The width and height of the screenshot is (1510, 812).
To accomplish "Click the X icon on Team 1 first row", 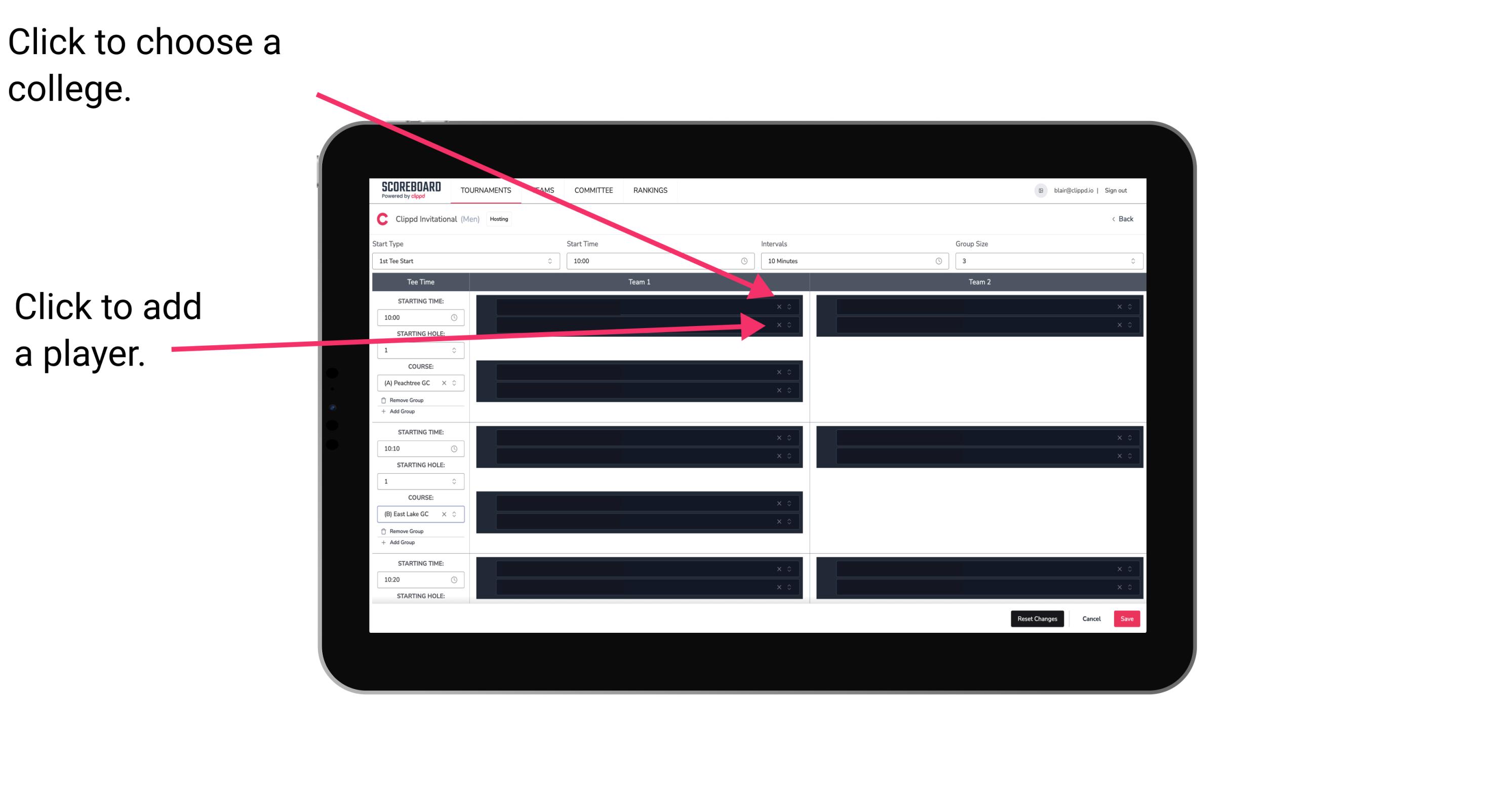I will click(779, 307).
